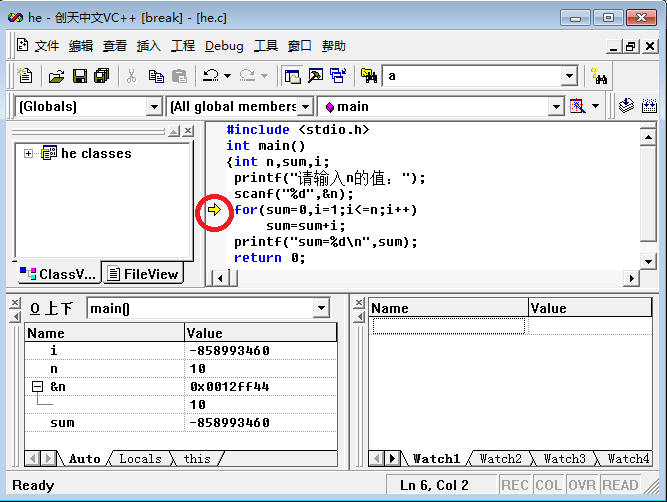
Task: Open the WizardBar actions dropdown arrow
Action: 596,106
